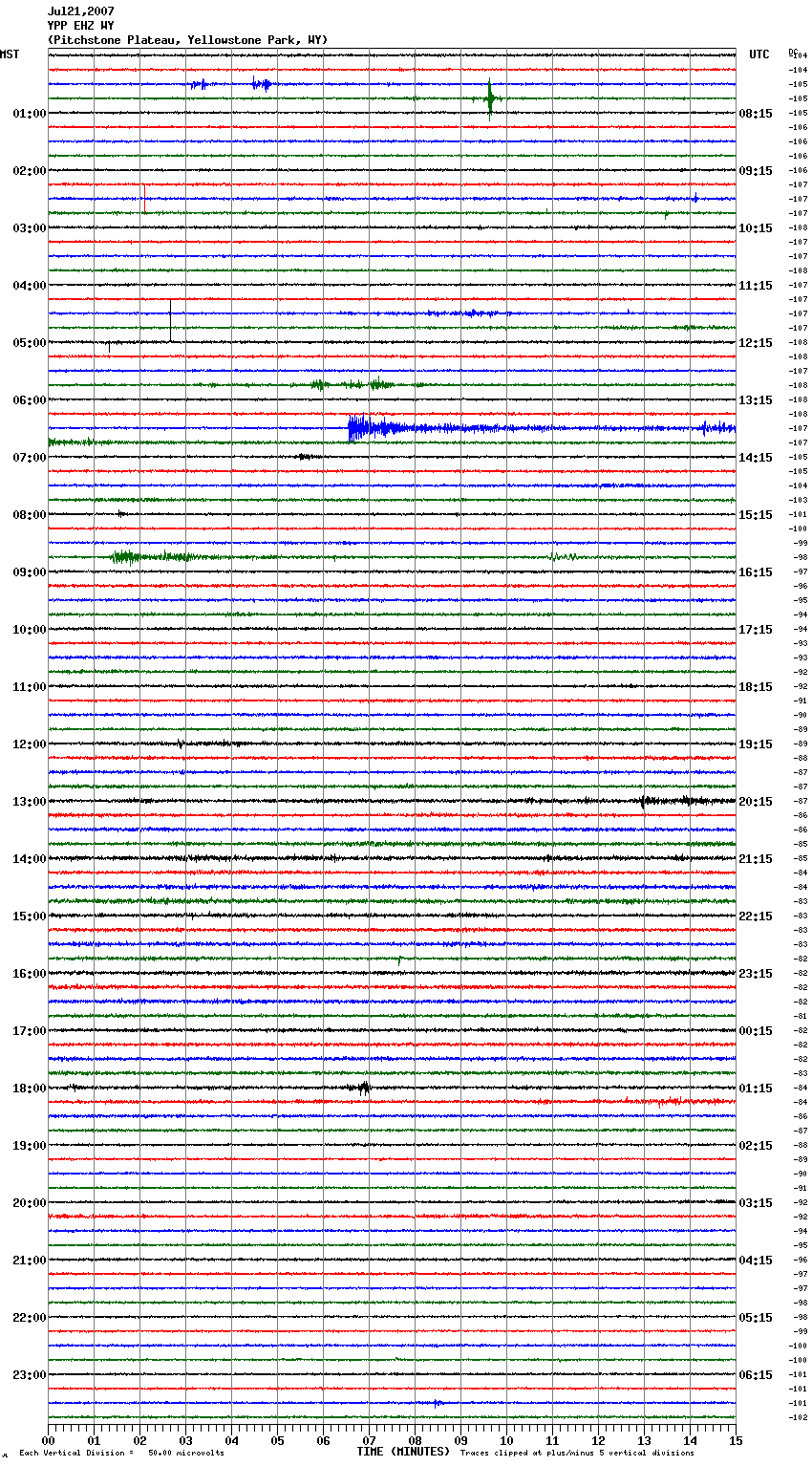Select the 23:00 MST time label
This screenshot has width=812, height=1466.
29,1375
